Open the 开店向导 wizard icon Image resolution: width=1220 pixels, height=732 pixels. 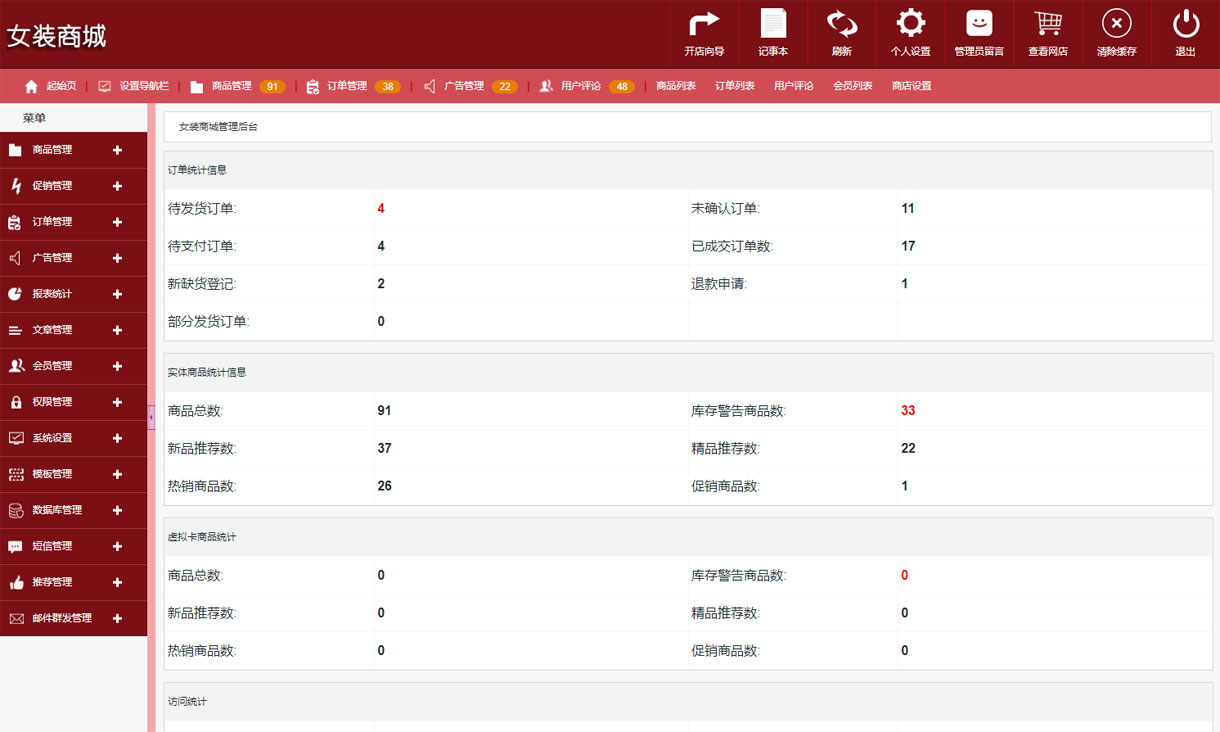coord(704,23)
